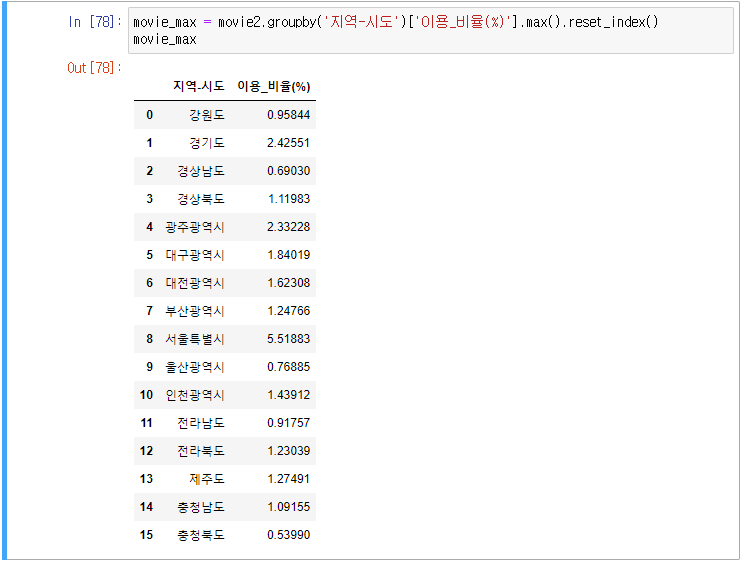Viewport: 744px width, 563px height.
Task: Click row index 10 in the table
Action: (146, 395)
